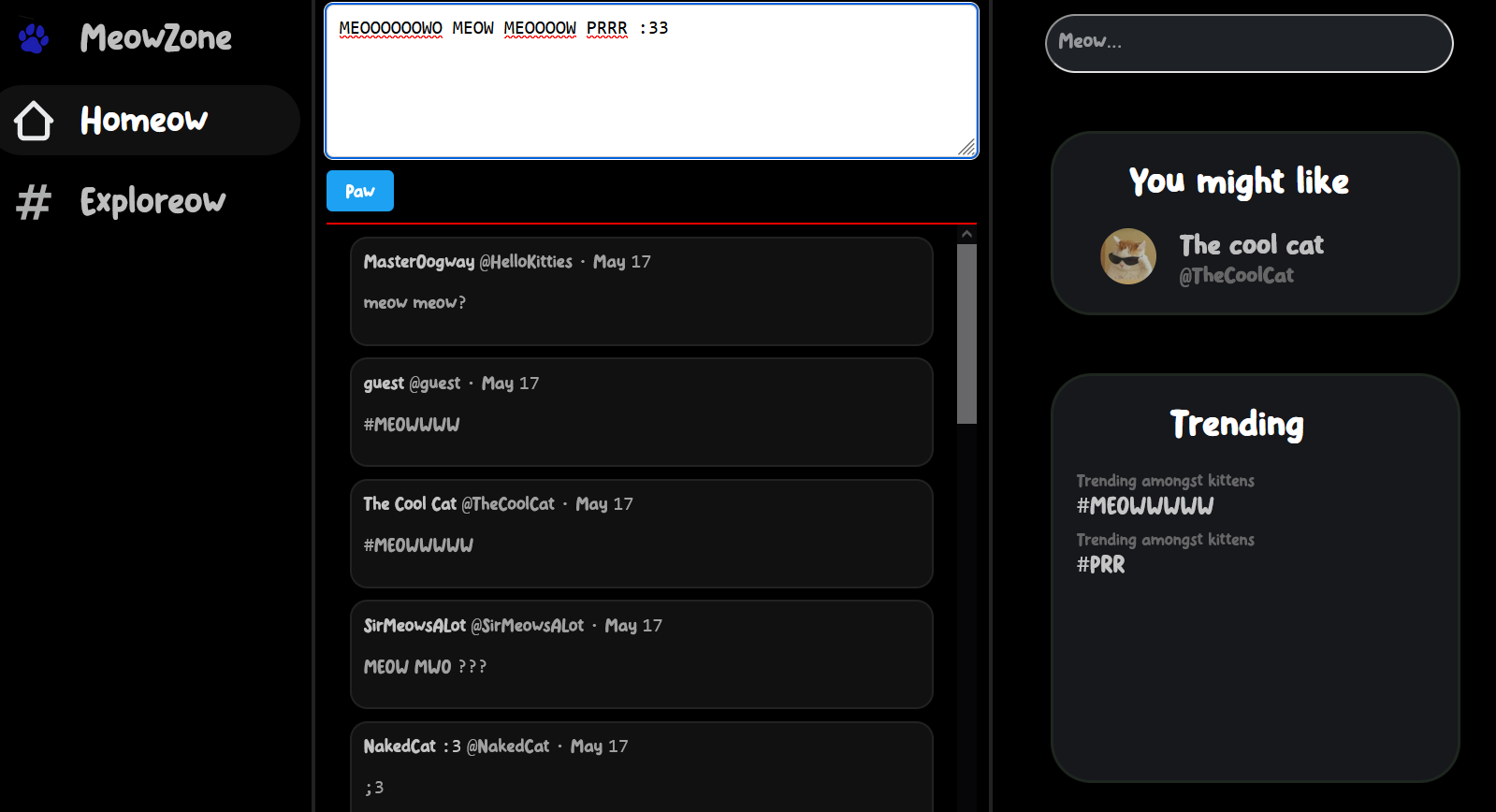Open MasterOogway's post author name
Screen dimensions: 1496x812
click(418, 262)
